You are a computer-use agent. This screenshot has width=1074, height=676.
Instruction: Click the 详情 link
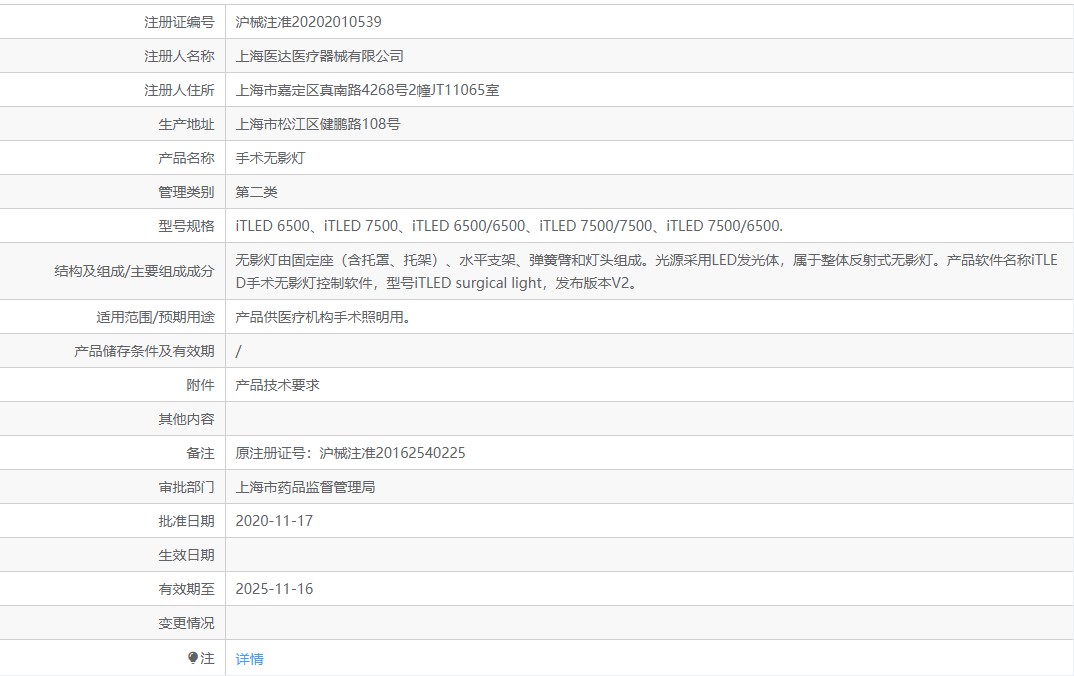point(249,659)
